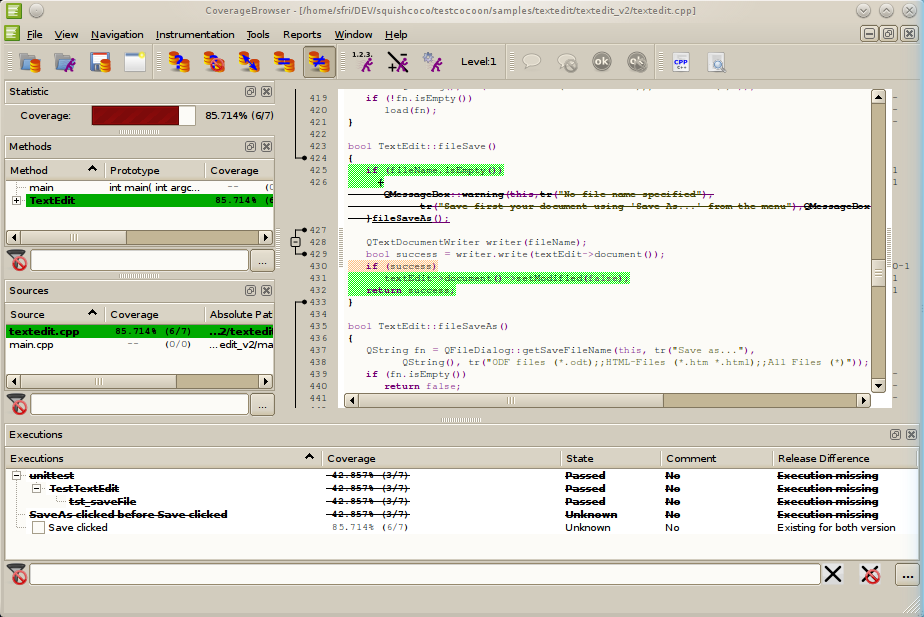Click the save database toolbar icon
The image size is (924, 617).
tap(100, 62)
